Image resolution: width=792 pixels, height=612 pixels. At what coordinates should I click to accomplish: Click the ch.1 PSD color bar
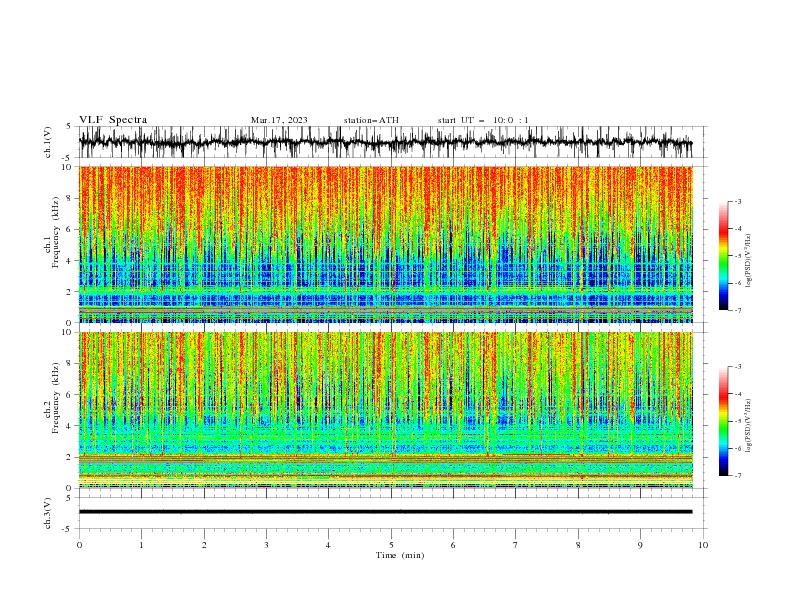[724, 256]
